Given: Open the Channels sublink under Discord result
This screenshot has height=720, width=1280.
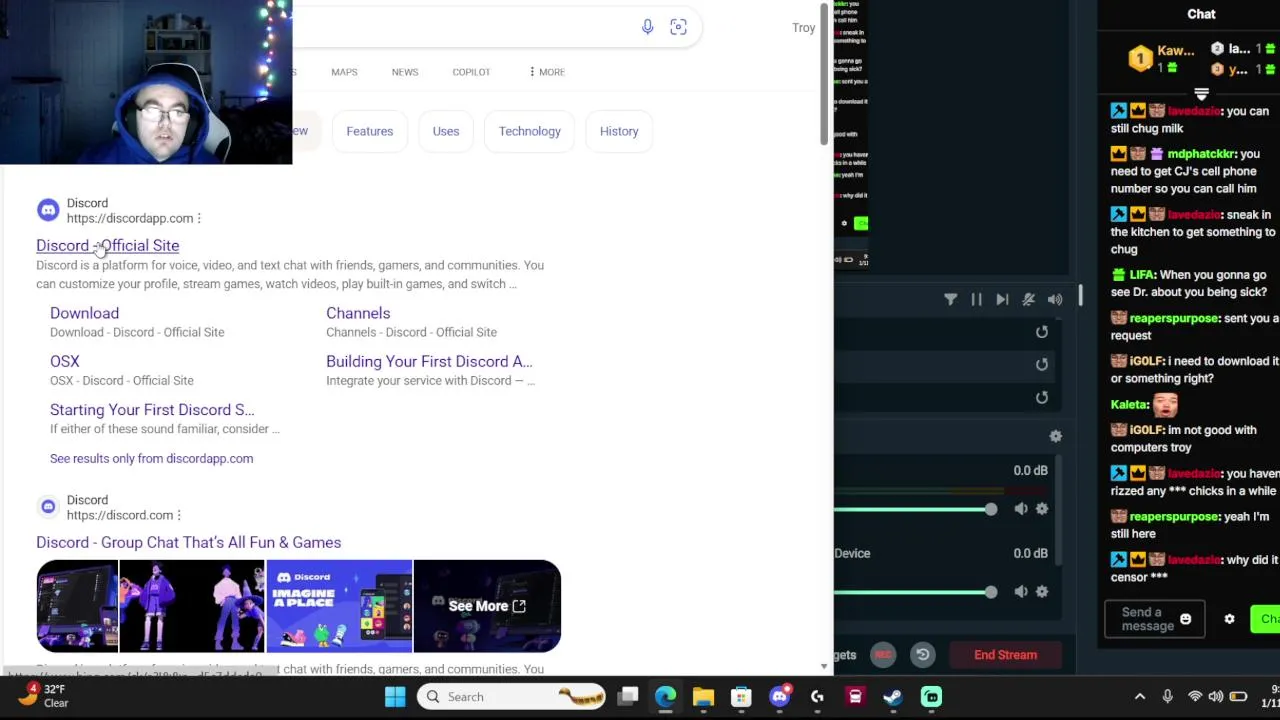Looking at the screenshot, I should click(x=358, y=313).
